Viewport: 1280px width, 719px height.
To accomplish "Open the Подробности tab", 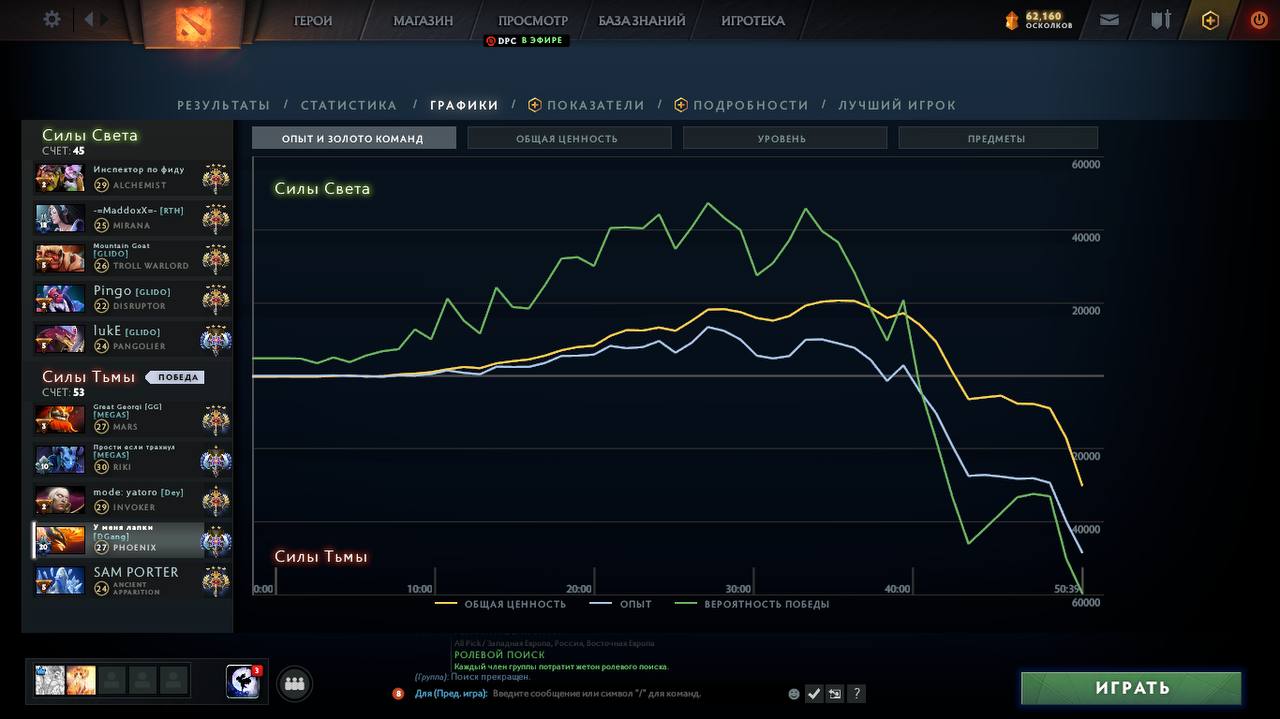I will pos(741,105).
